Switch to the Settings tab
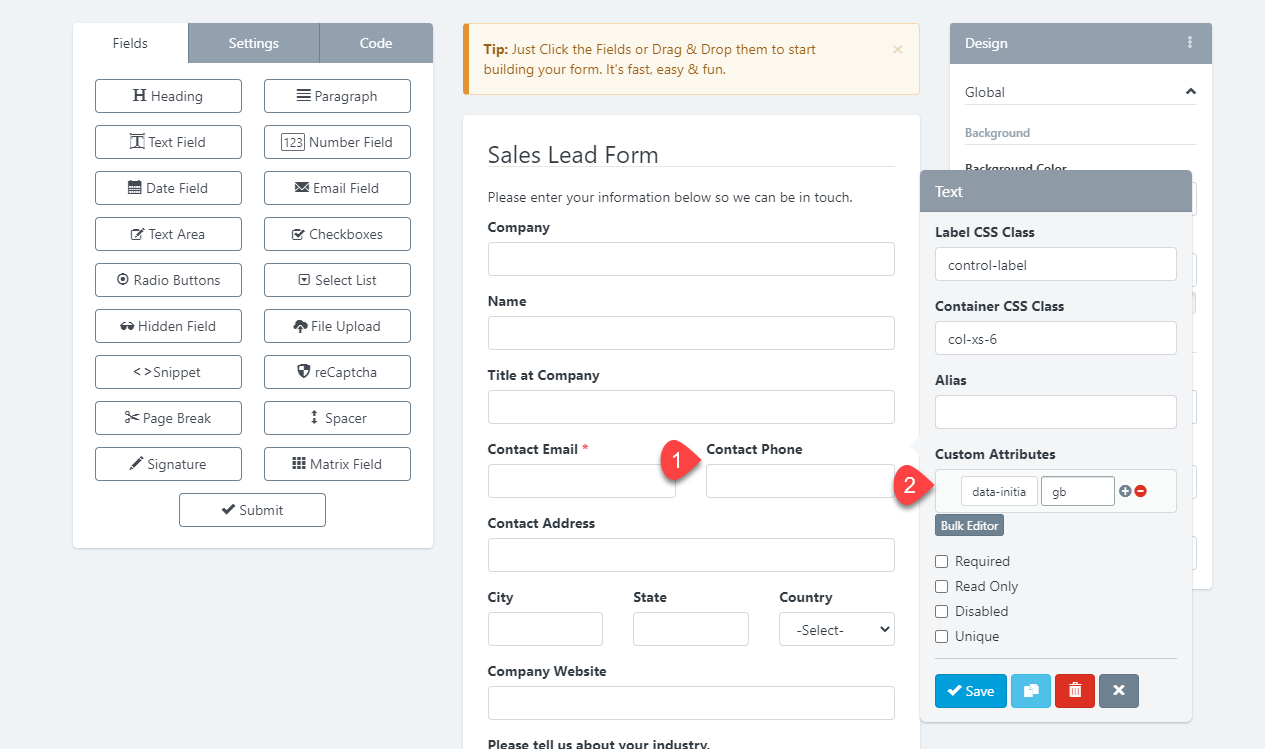The height and width of the screenshot is (749, 1265). pyautogui.click(x=253, y=43)
